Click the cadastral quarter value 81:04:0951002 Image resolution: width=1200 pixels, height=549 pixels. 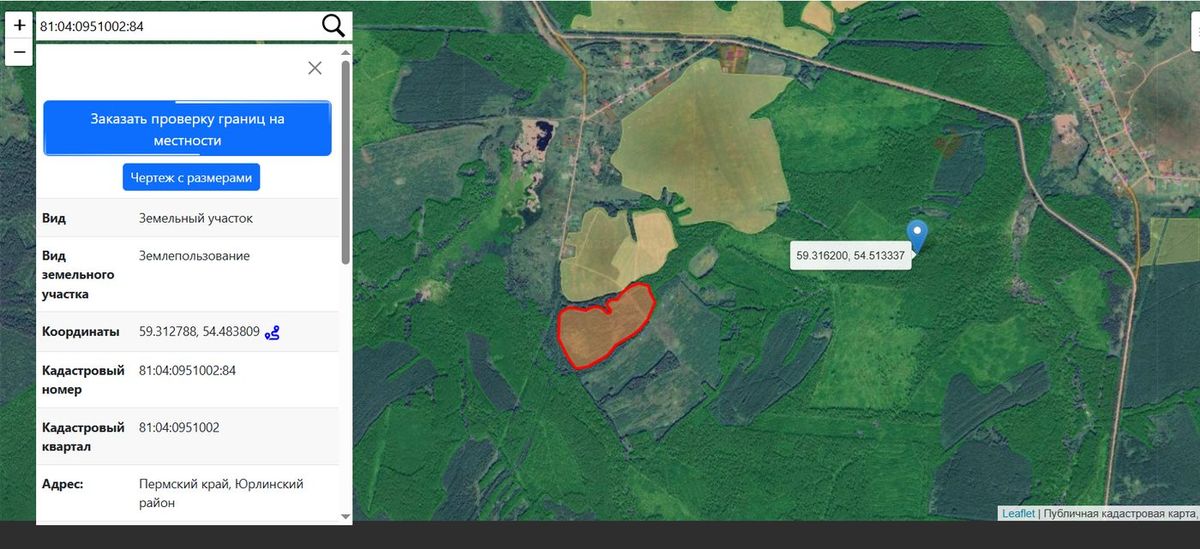179,427
